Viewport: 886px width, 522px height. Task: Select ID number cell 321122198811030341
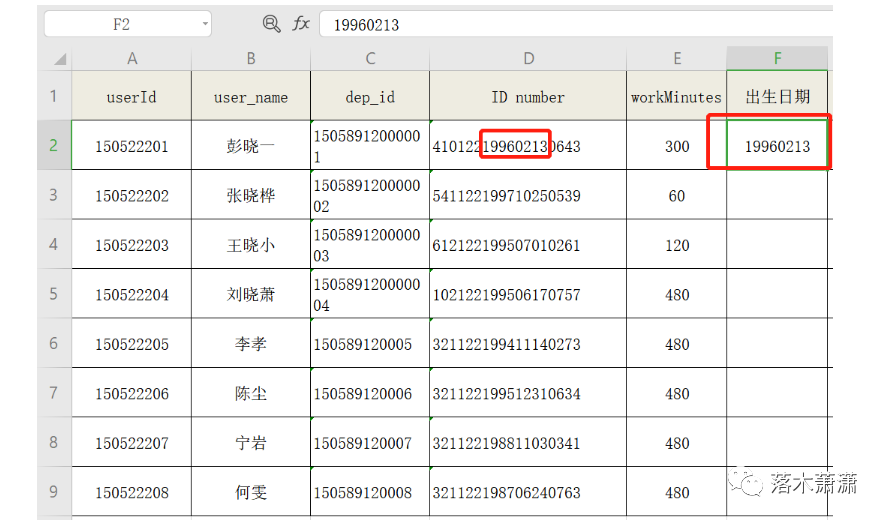coord(528,442)
